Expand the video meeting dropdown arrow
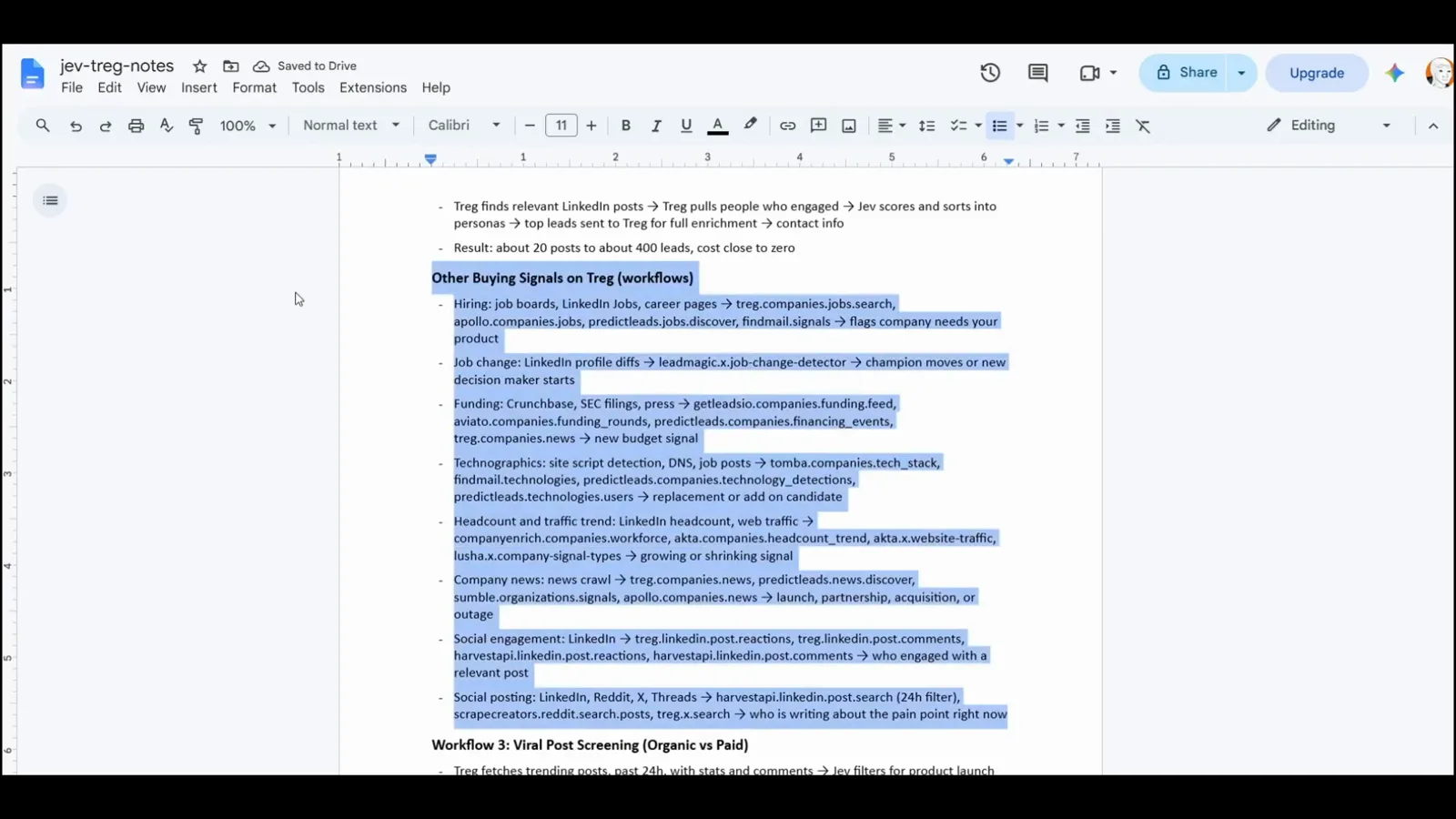This screenshot has width=1456, height=819. pyautogui.click(x=1113, y=73)
